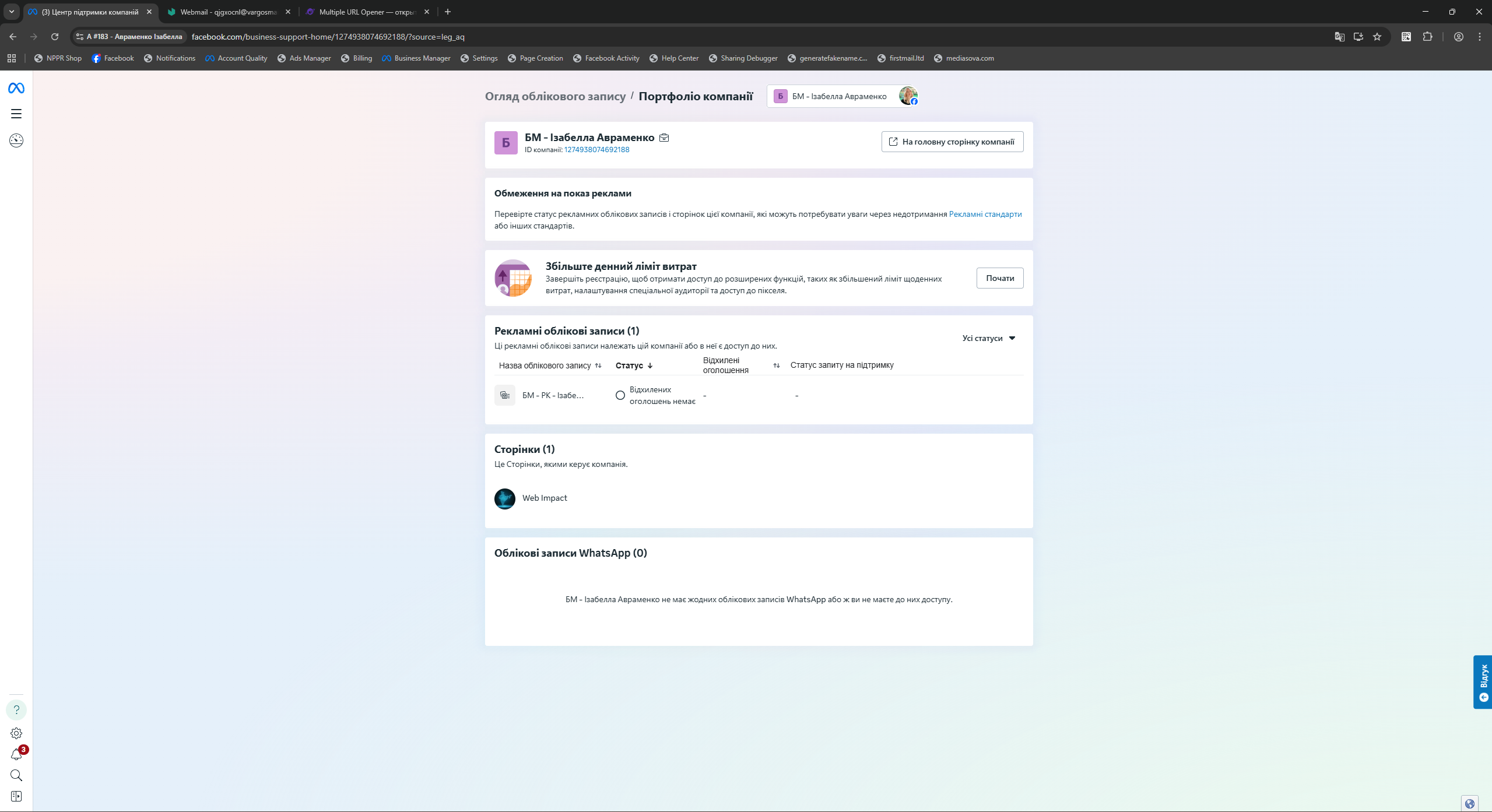
Task: Open the hamburger menu in sidebar
Action: [16, 114]
